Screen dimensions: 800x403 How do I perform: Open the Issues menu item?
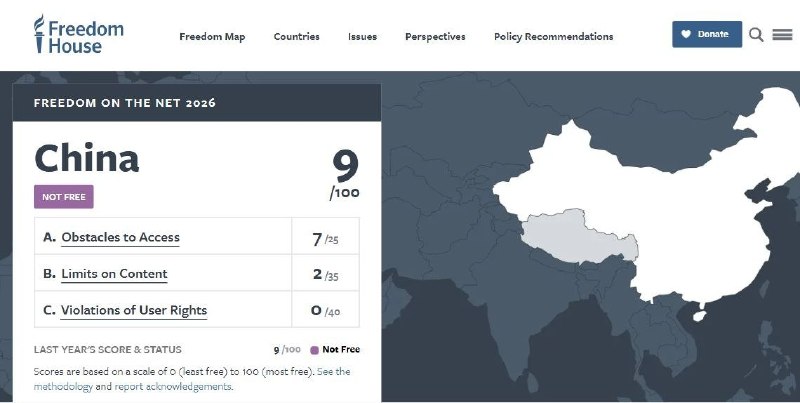tap(362, 37)
